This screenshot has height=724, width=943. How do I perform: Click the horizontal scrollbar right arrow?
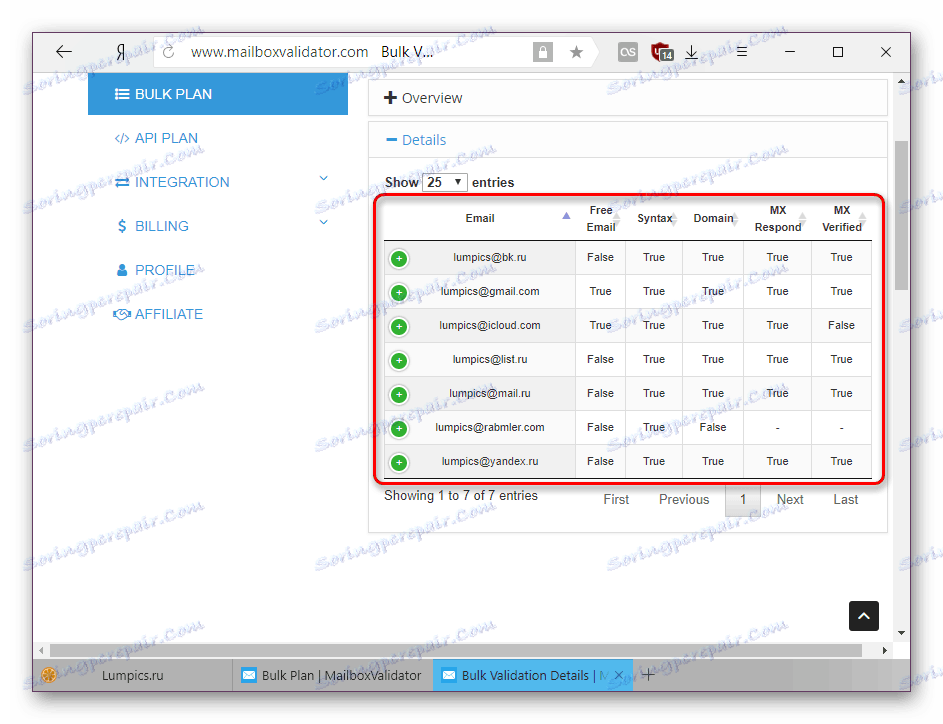pyautogui.click(x=884, y=651)
